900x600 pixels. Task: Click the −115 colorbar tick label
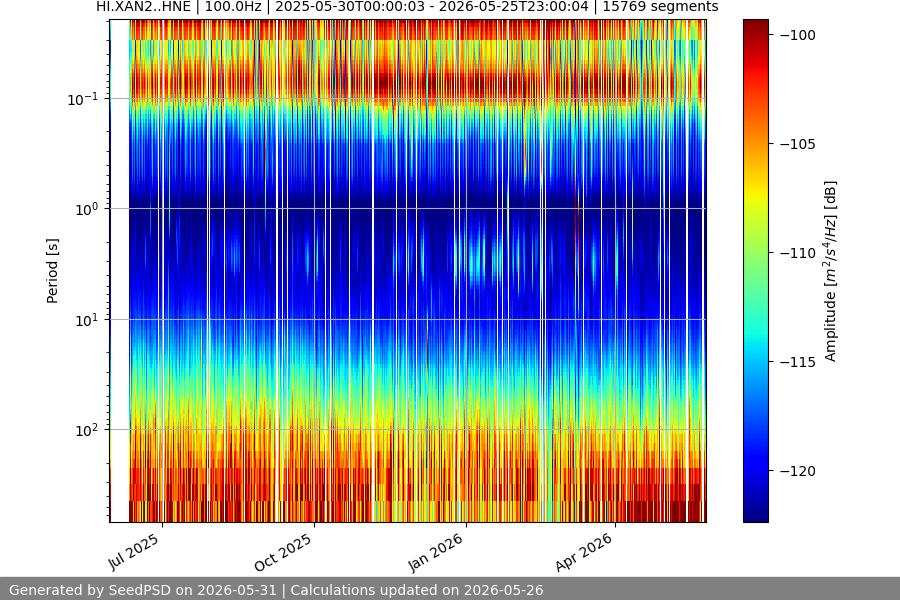point(798,362)
